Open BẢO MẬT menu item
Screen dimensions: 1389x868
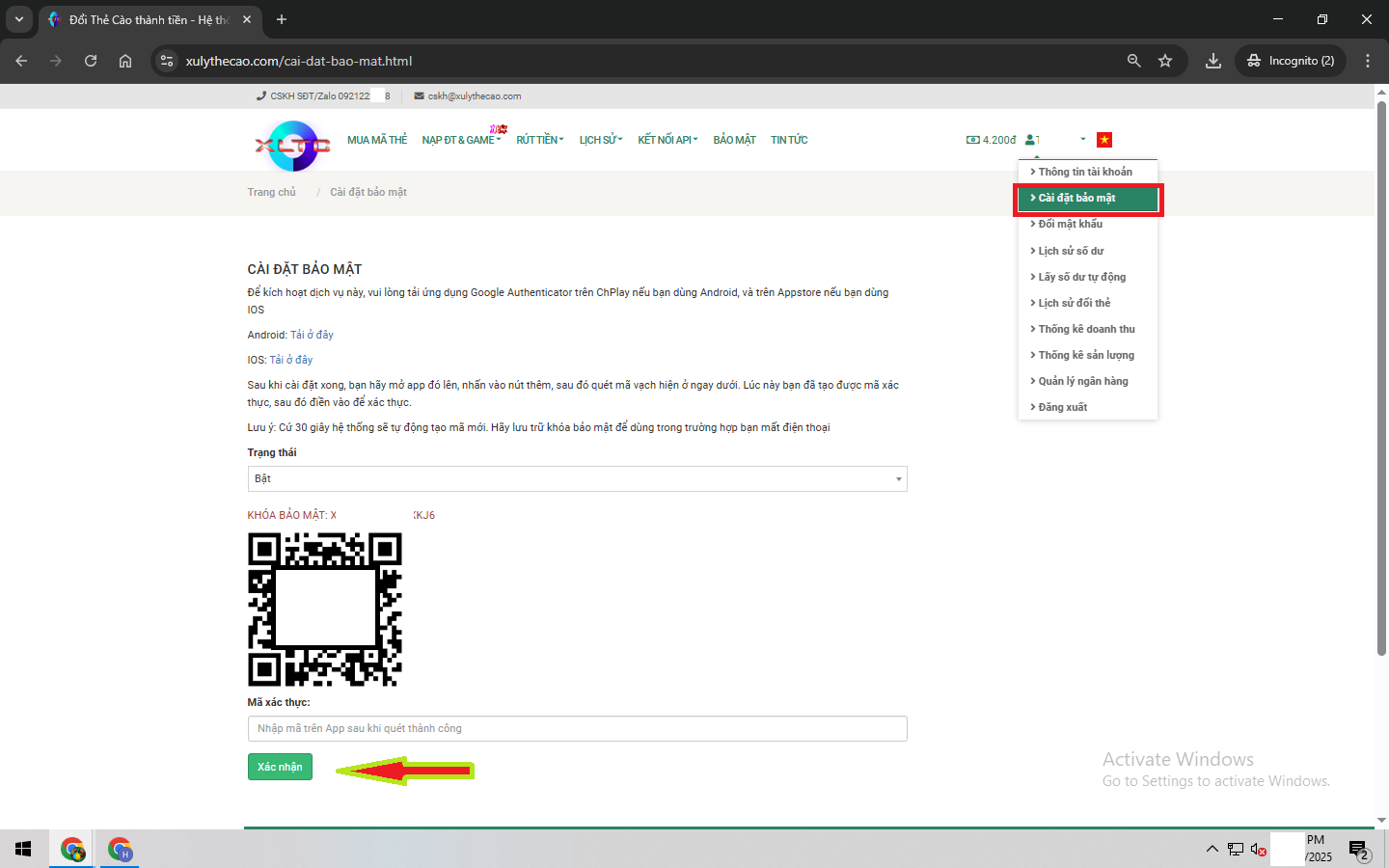click(735, 140)
